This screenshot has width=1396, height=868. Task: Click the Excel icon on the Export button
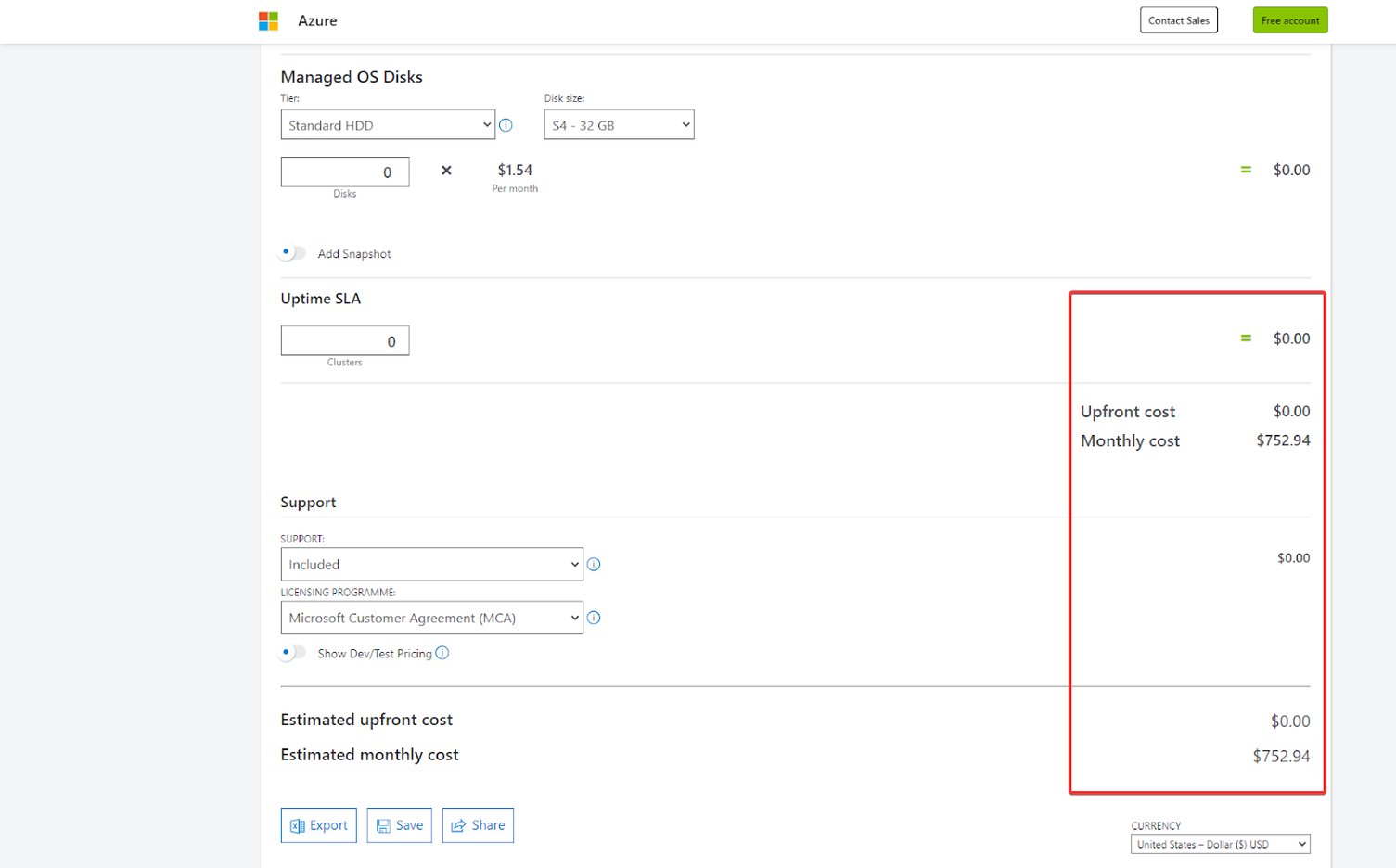297,825
